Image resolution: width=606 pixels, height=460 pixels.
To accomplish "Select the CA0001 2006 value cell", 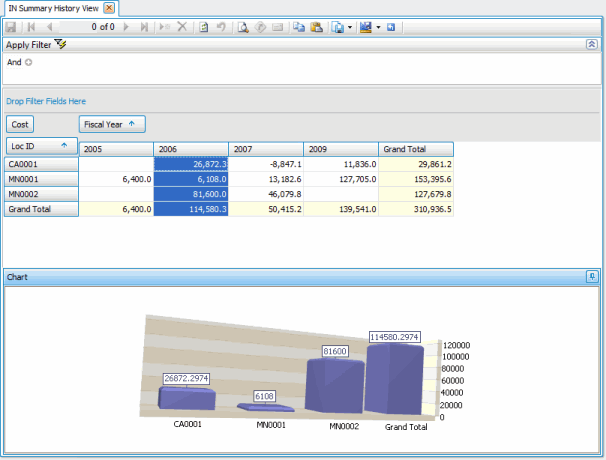I will click(x=191, y=164).
